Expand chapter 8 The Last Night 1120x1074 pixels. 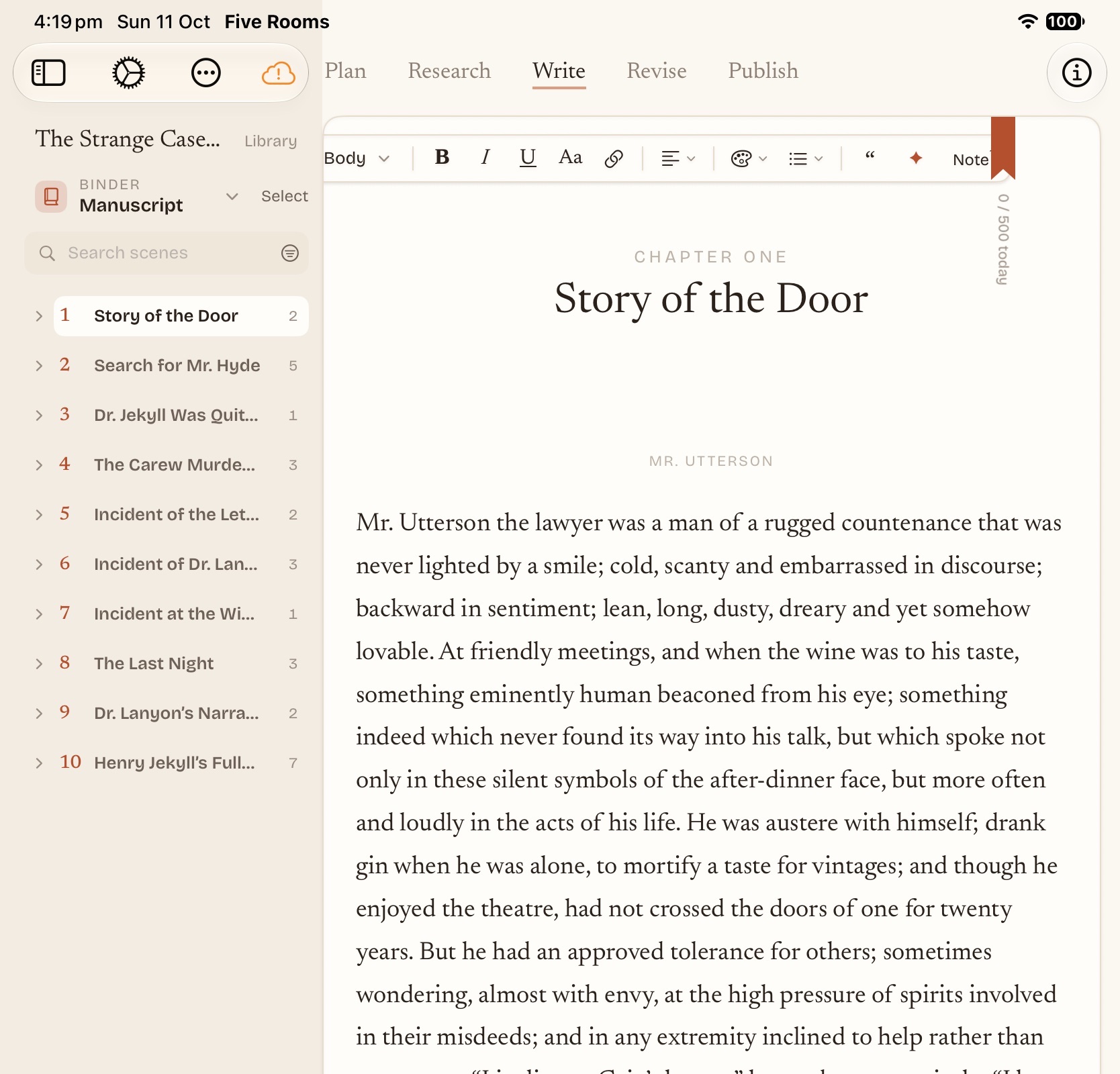pos(39,664)
